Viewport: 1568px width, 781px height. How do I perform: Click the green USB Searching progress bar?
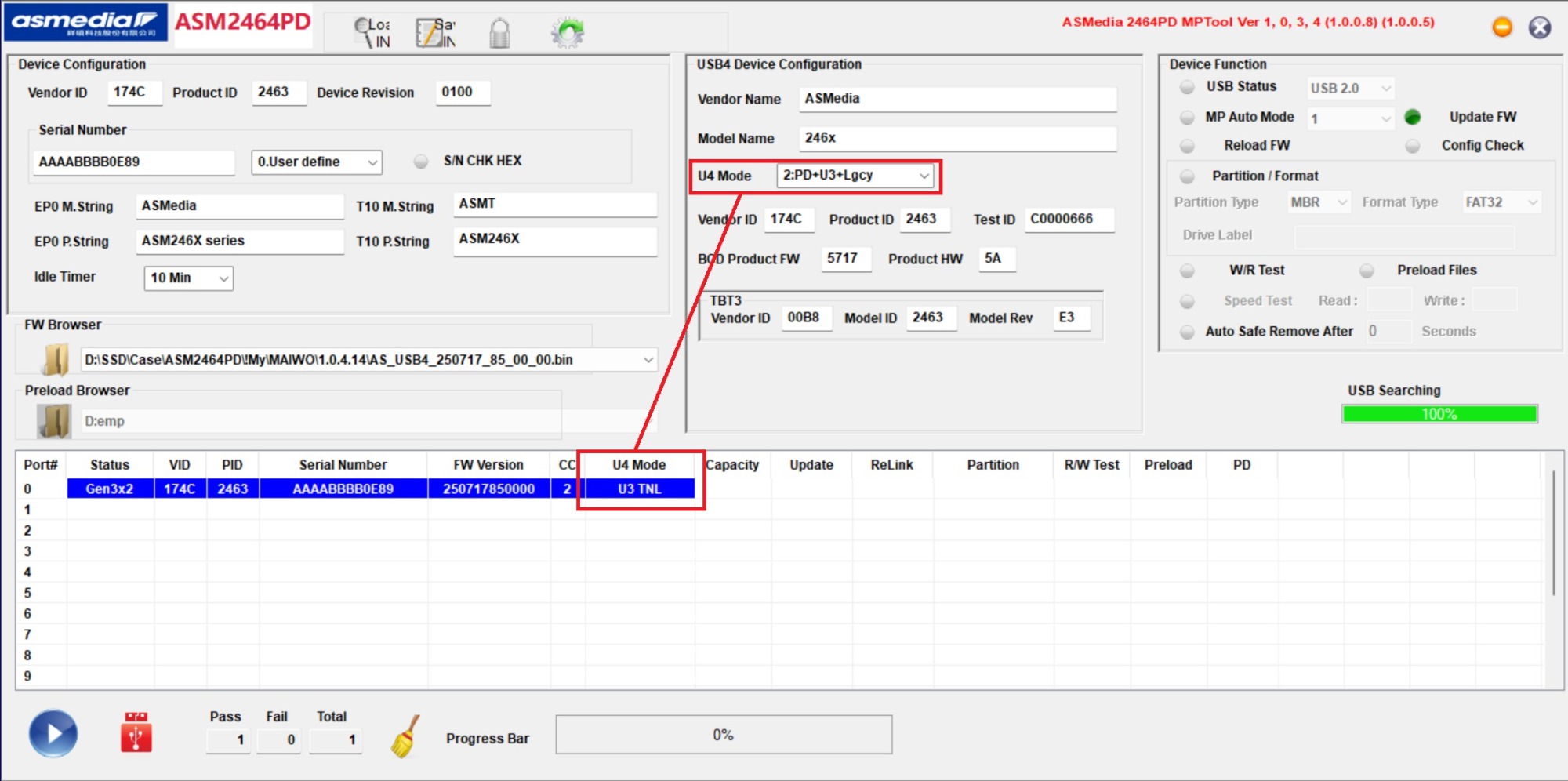[x=1439, y=414]
